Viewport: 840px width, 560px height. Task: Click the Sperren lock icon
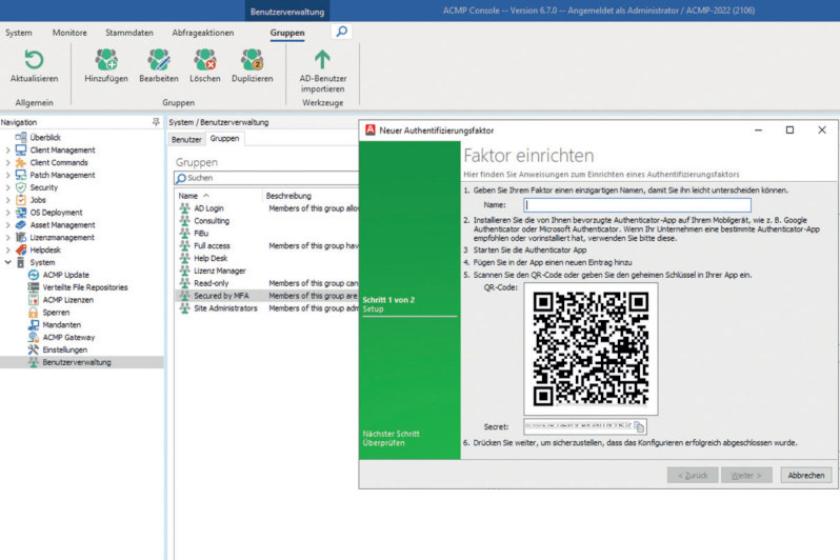(x=33, y=312)
